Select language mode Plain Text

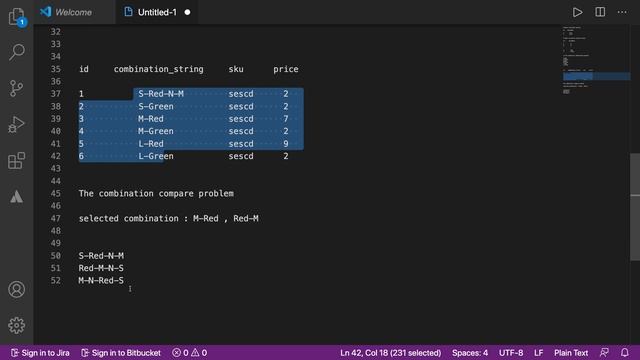[x=571, y=353]
